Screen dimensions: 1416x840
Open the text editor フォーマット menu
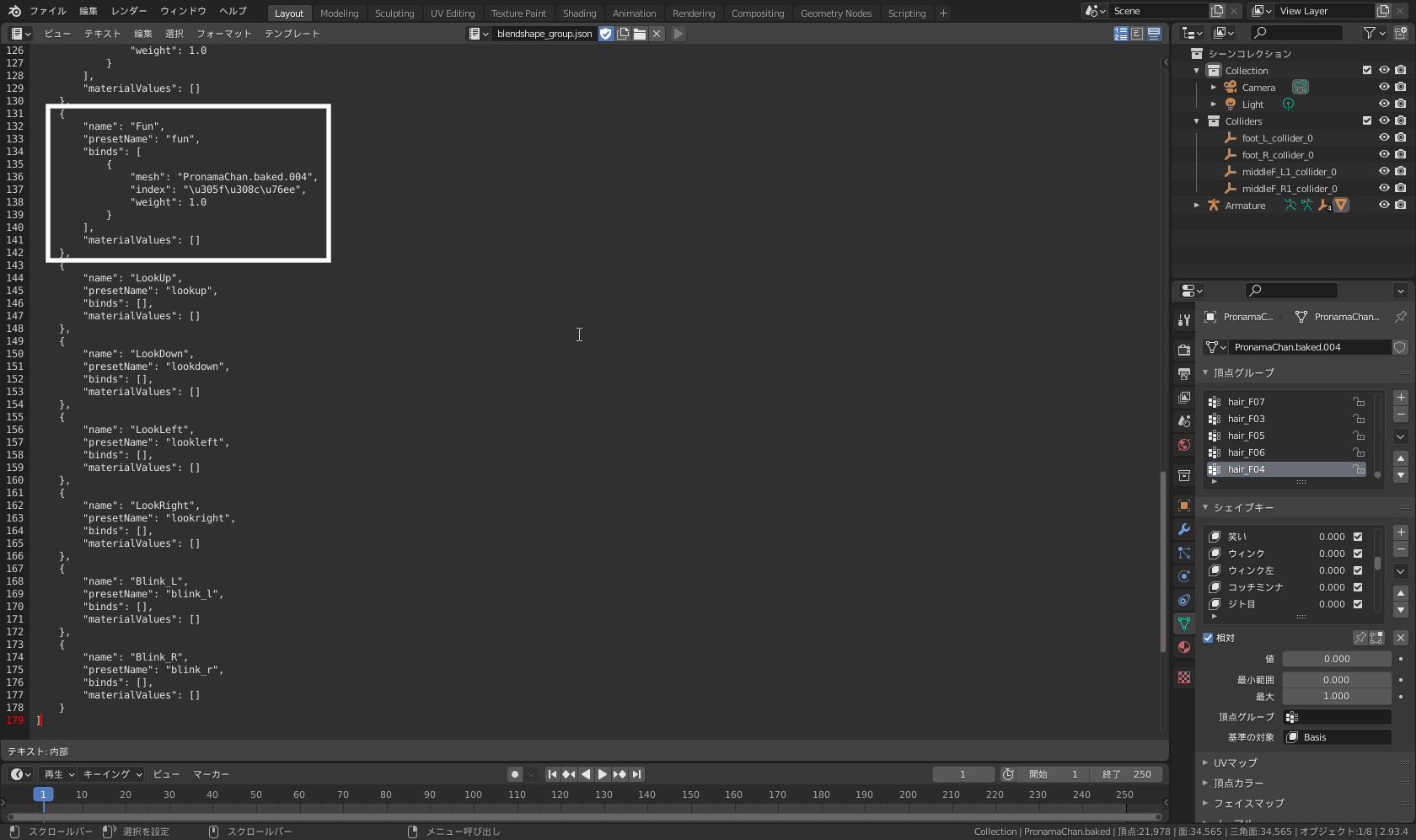coord(224,34)
